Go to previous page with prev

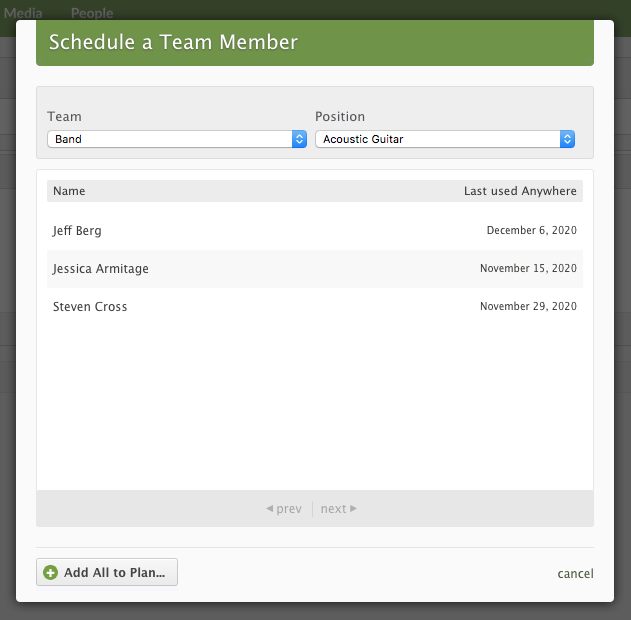point(284,509)
